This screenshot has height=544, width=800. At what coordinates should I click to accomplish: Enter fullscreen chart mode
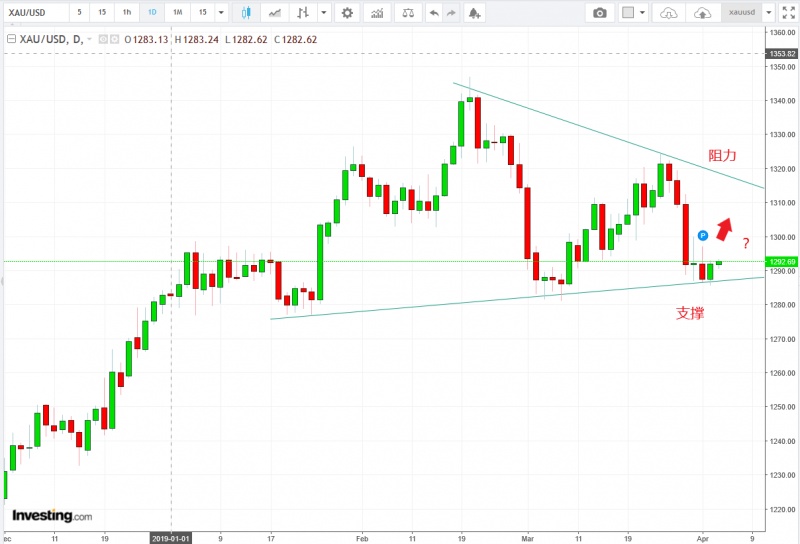pos(789,13)
